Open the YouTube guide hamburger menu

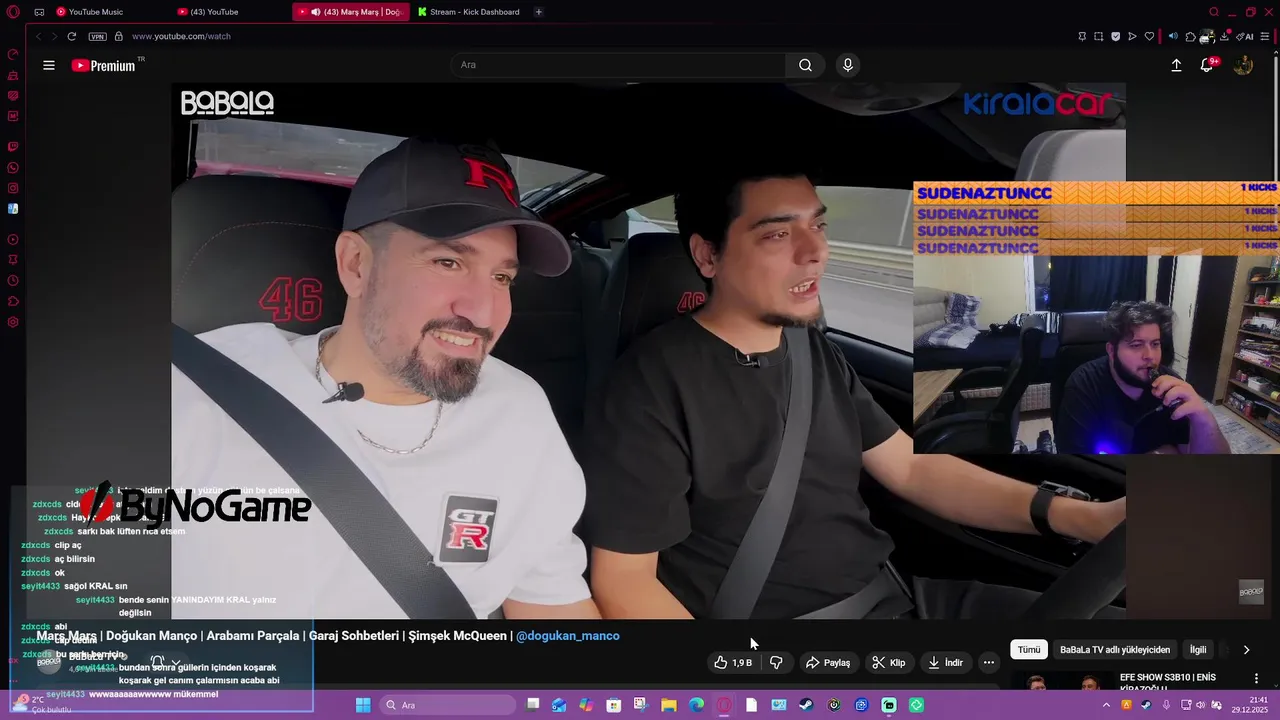coord(49,65)
